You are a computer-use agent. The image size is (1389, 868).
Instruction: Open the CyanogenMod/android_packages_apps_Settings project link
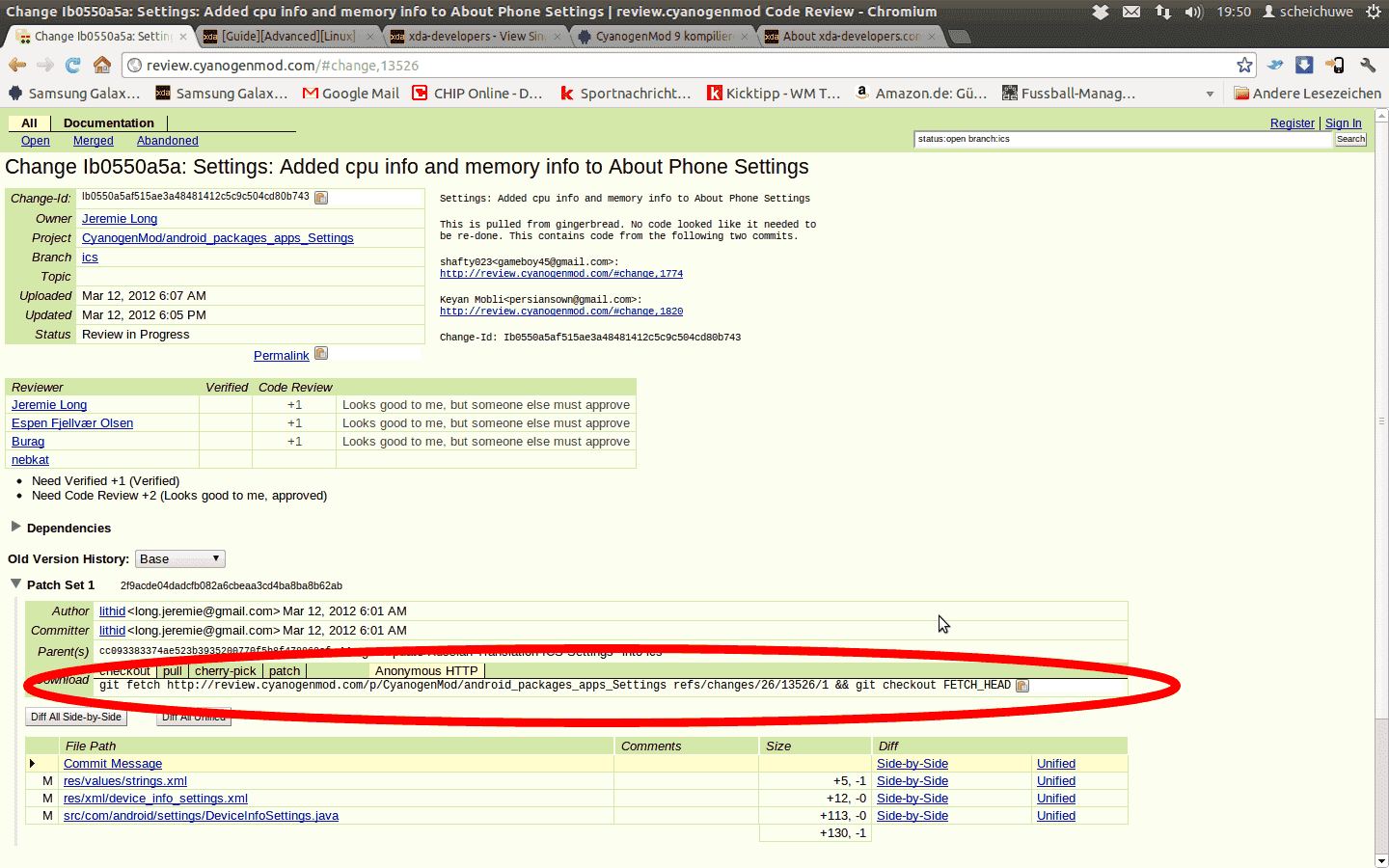[x=218, y=238]
